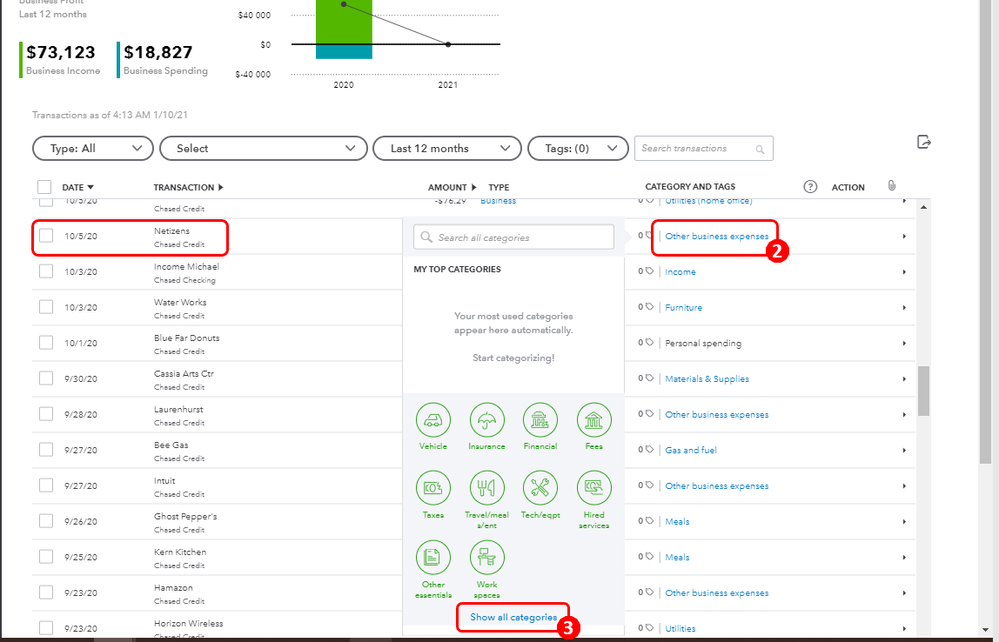Open the Tags: (0) dropdown

(579, 148)
